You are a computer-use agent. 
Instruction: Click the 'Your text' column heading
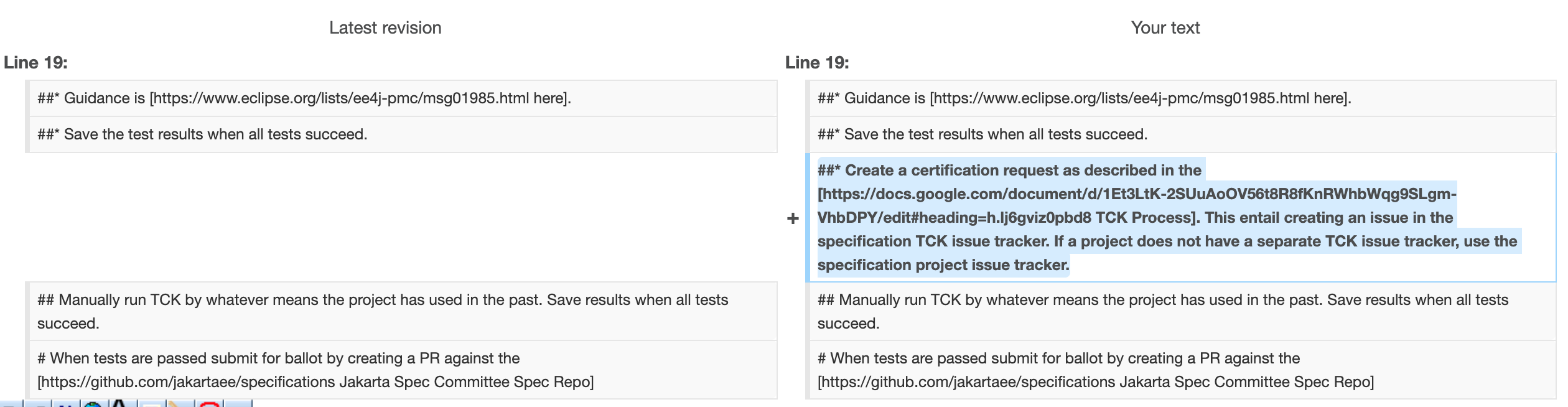1165,27
